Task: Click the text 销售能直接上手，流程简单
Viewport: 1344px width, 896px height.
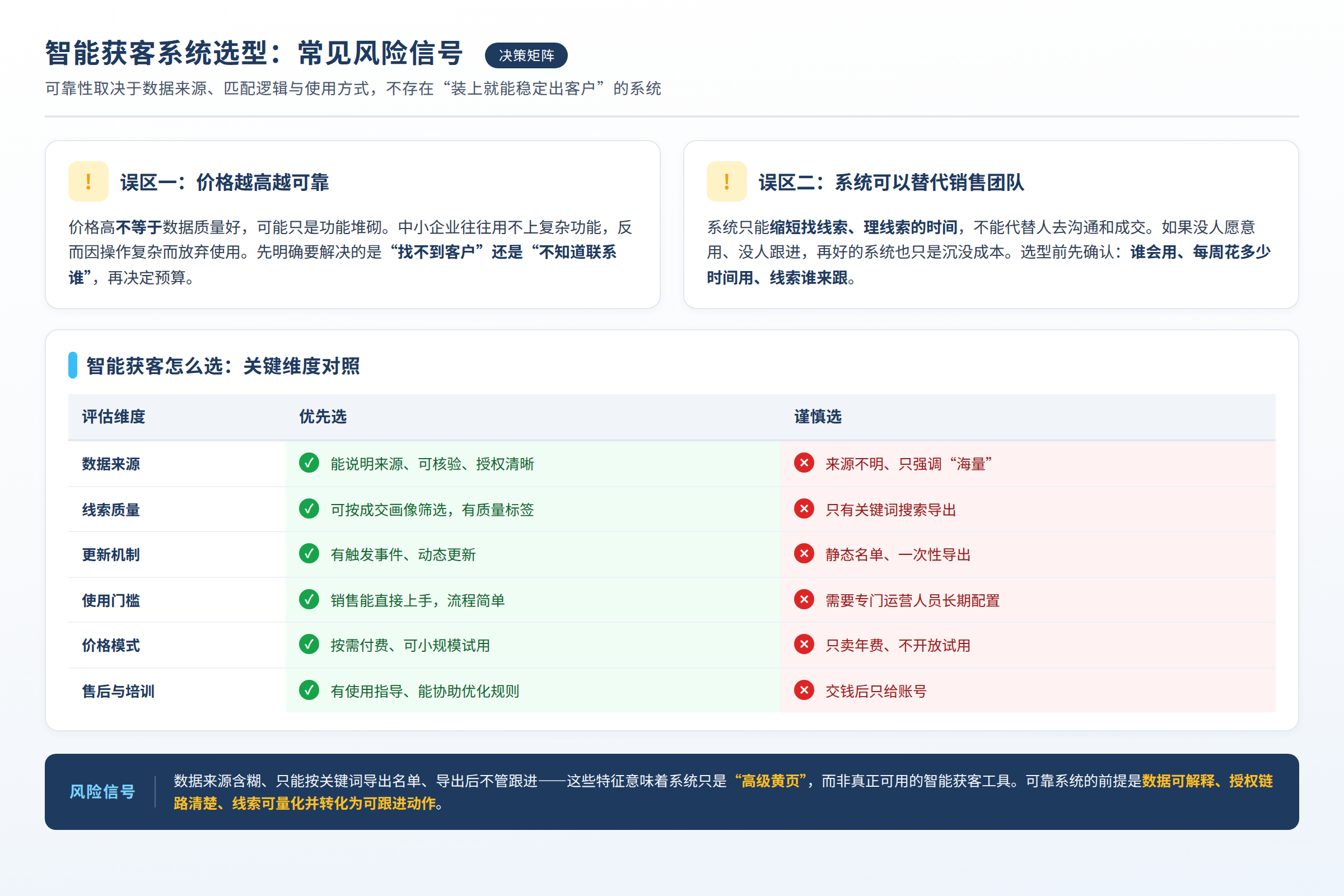Action: [x=418, y=600]
